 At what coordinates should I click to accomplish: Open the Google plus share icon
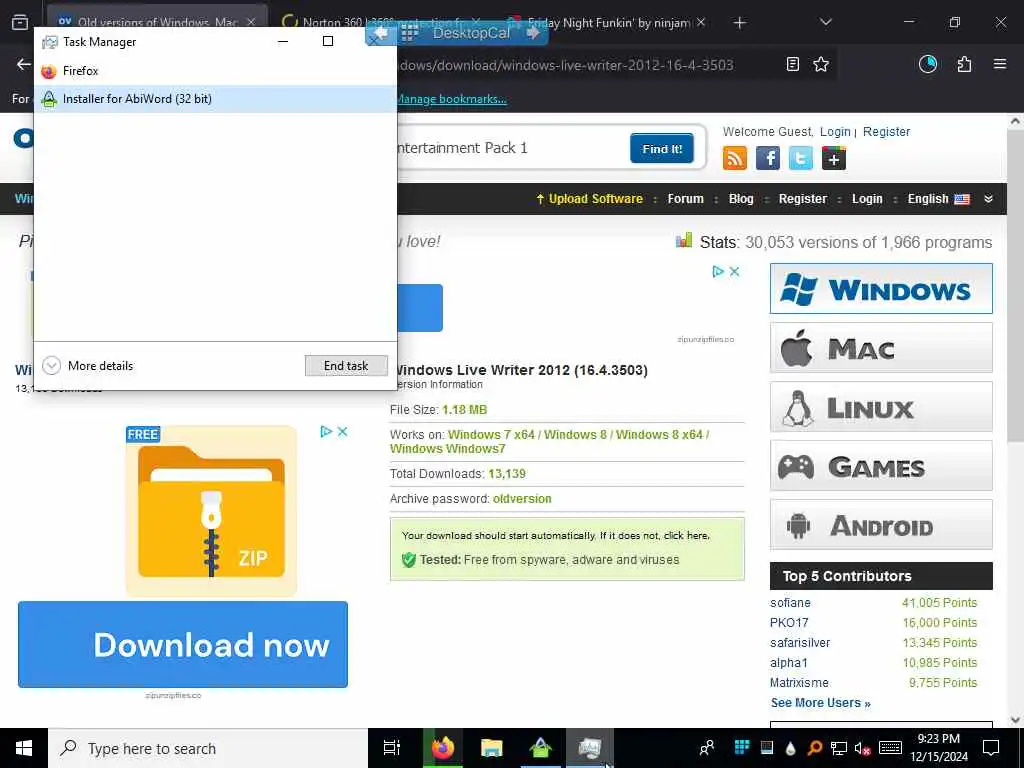pos(833,158)
